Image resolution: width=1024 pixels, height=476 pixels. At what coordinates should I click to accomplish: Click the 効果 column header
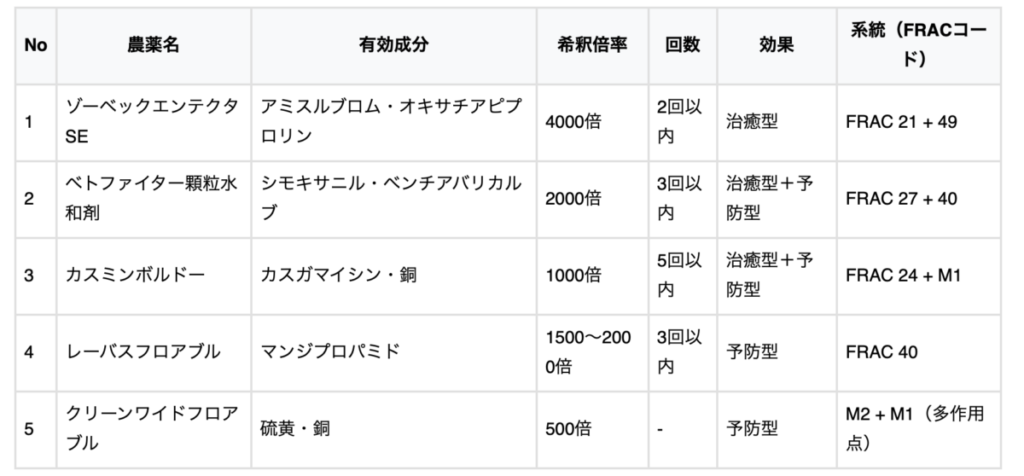pyautogui.click(x=776, y=46)
